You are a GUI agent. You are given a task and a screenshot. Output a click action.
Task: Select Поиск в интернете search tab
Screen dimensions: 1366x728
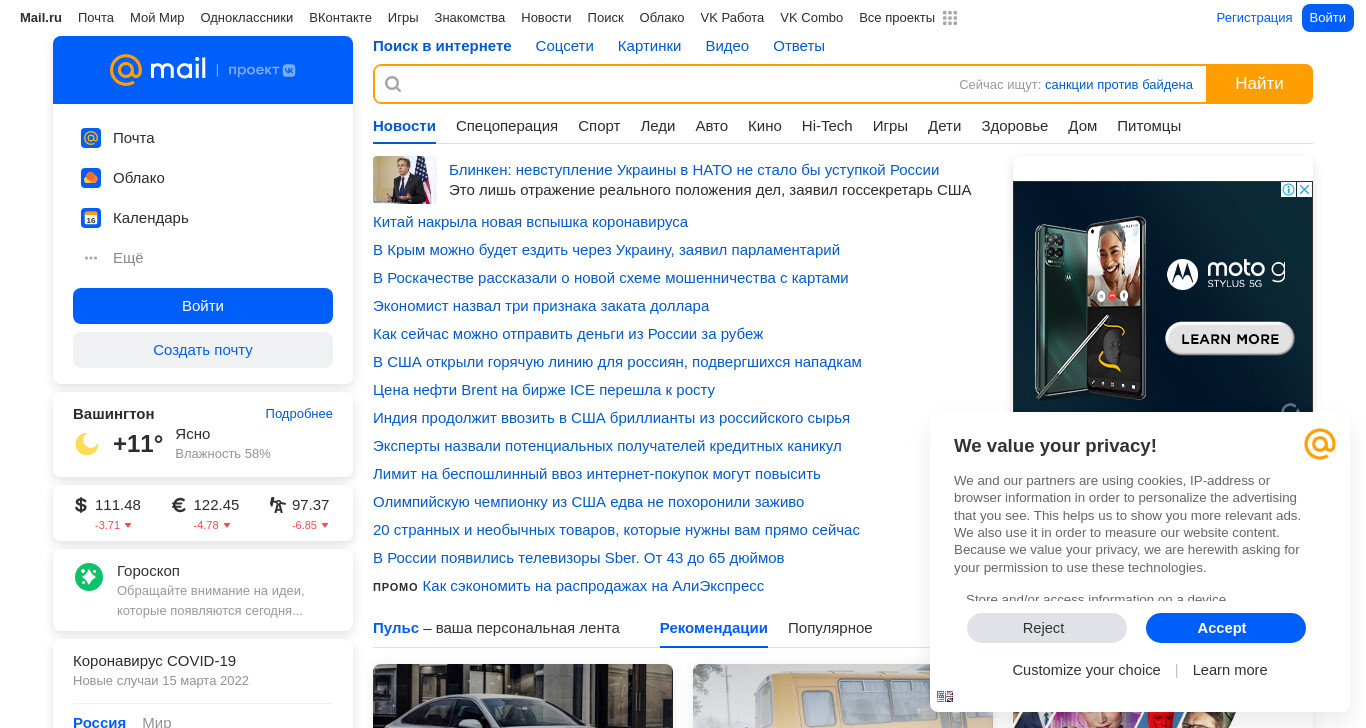pyautogui.click(x=442, y=46)
